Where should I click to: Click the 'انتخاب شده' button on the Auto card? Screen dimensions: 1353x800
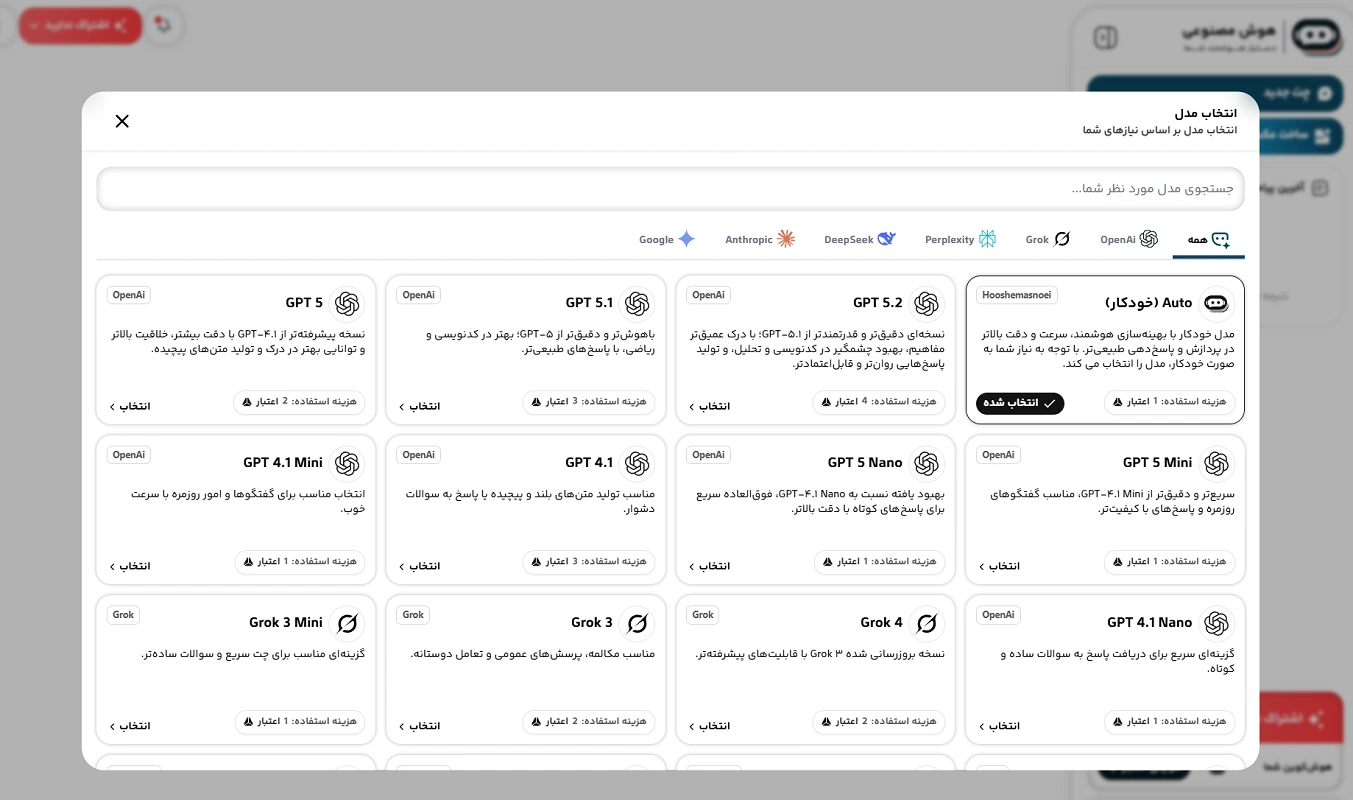pos(1020,403)
